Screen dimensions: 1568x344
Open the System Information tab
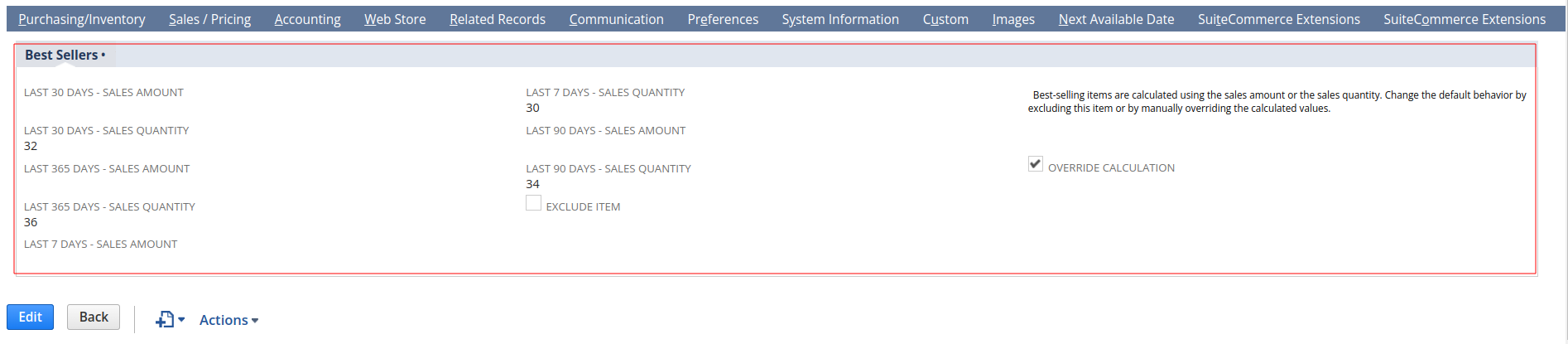(x=839, y=19)
